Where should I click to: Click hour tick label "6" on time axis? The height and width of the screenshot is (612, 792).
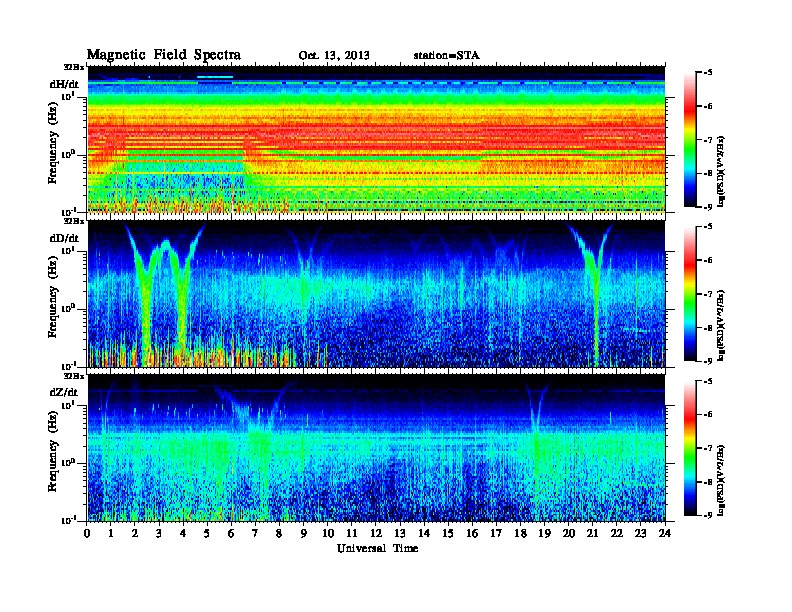coord(231,533)
